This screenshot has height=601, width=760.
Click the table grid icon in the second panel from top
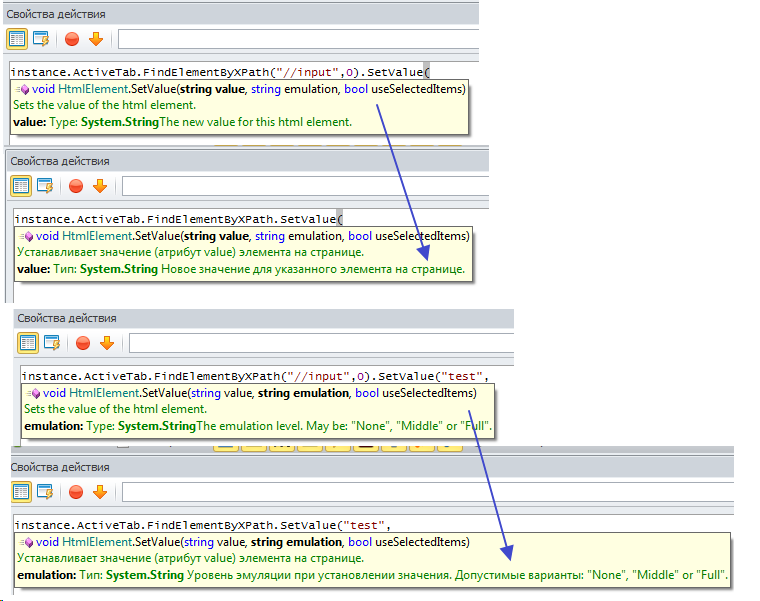click(21, 186)
